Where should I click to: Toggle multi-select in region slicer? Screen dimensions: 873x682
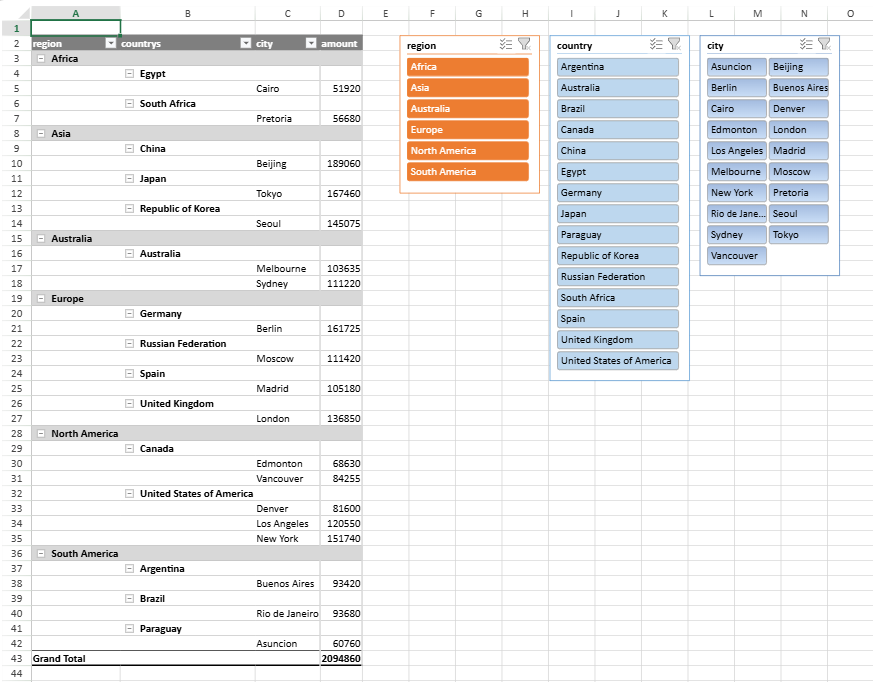pos(506,44)
